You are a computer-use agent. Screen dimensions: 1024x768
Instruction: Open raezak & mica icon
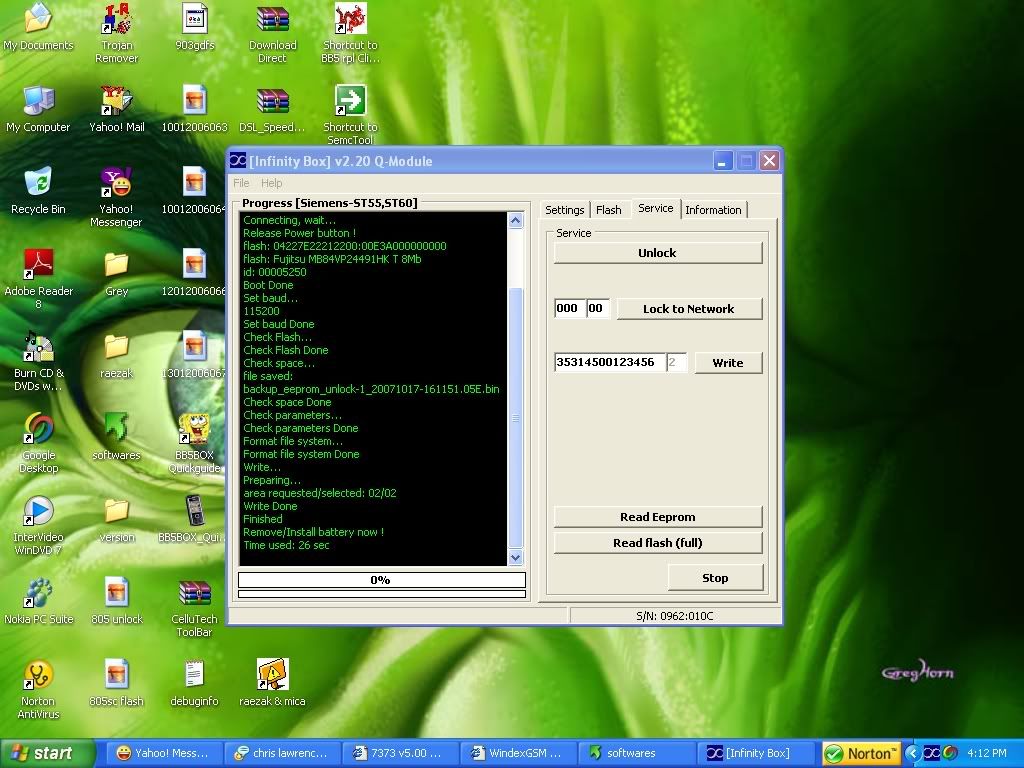coord(272,683)
